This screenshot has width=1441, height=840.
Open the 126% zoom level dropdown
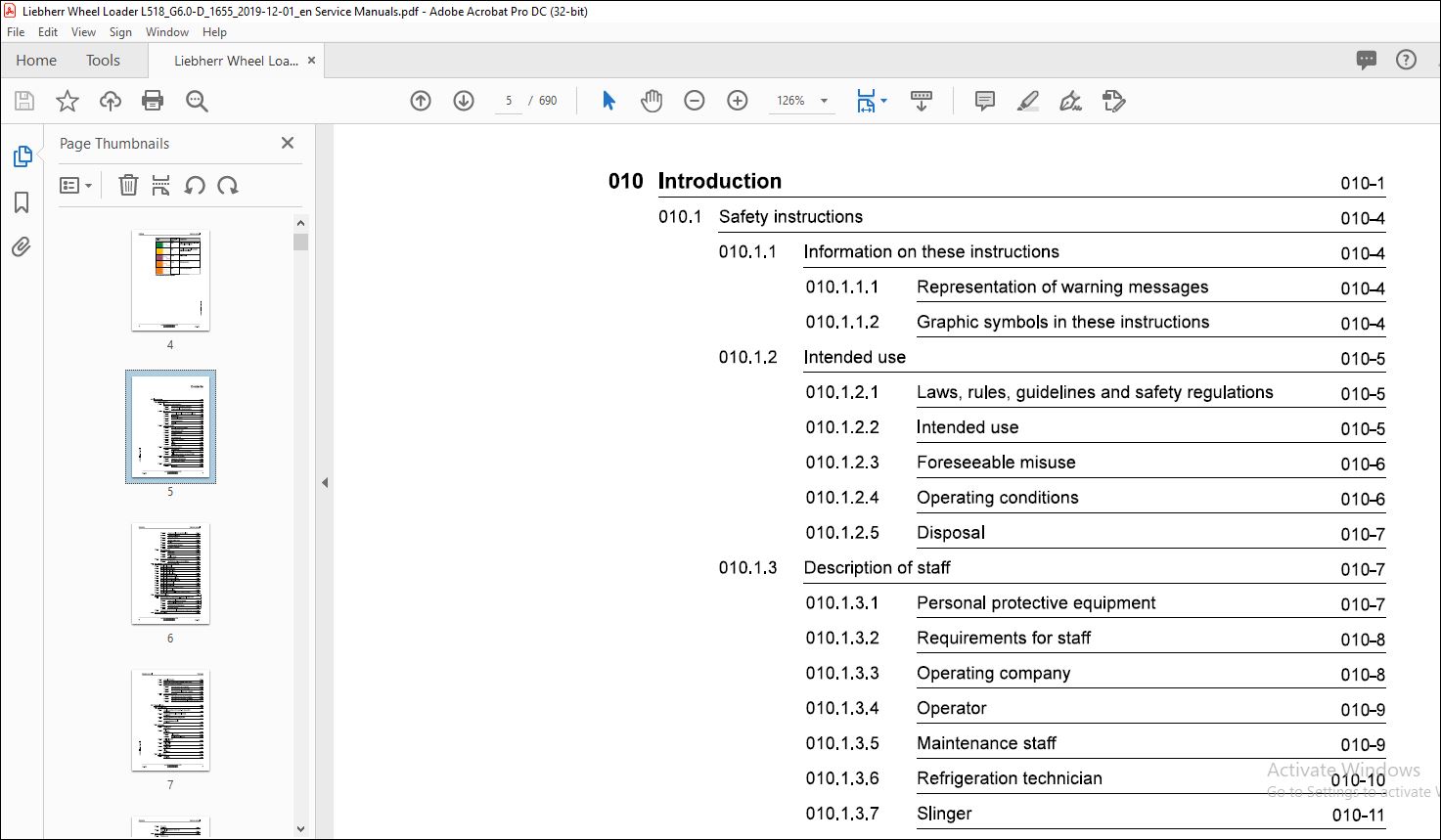click(802, 101)
